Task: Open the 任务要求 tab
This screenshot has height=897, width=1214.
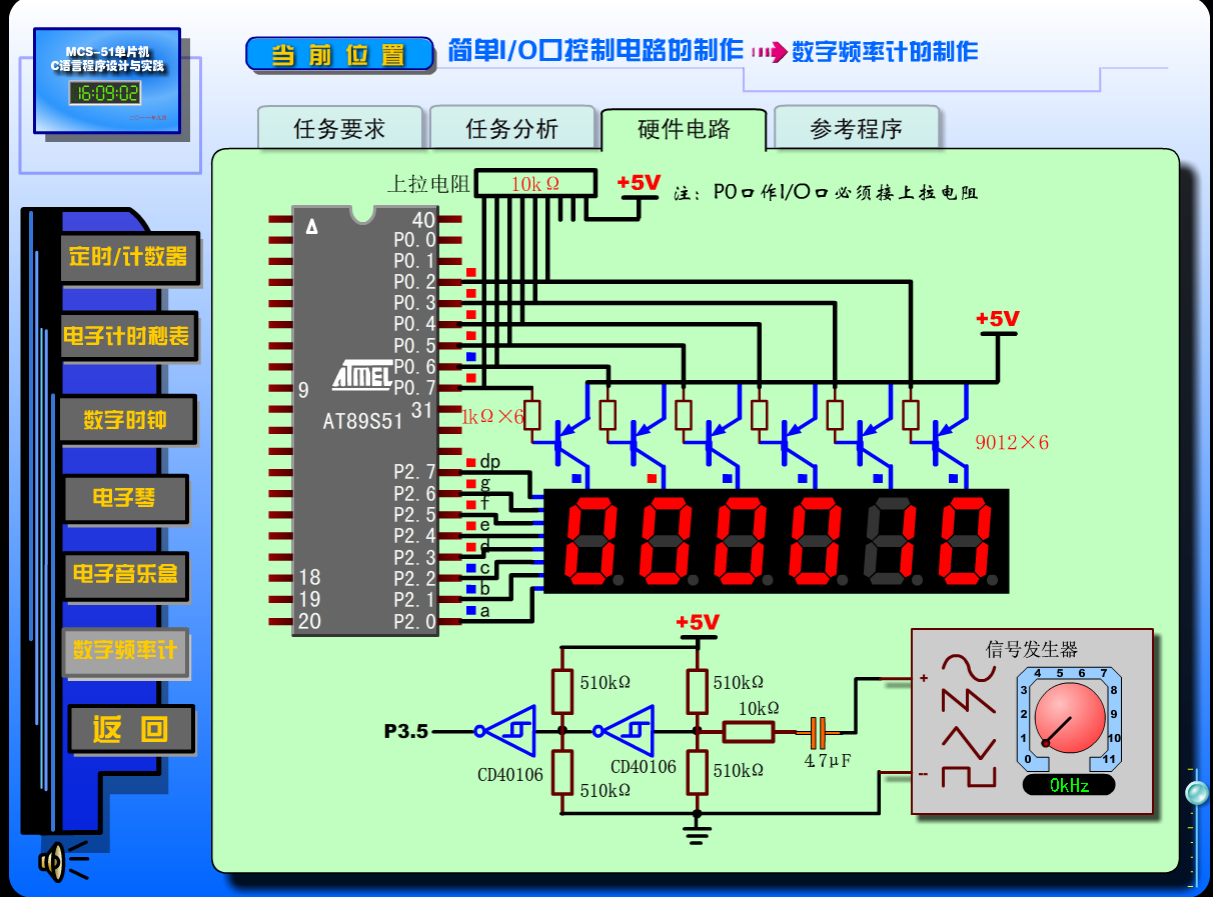Action: click(x=340, y=129)
